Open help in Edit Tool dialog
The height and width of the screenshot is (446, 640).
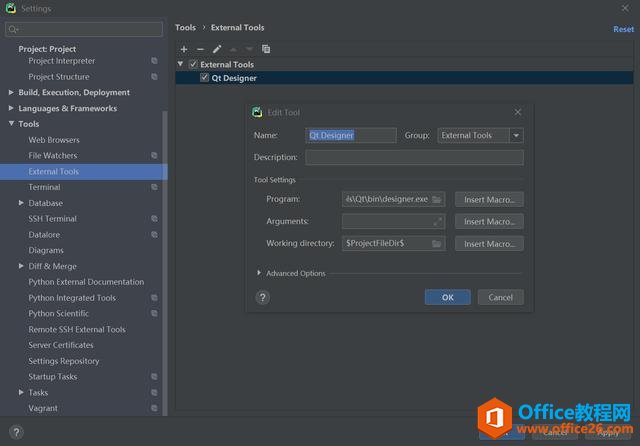pyautogui.click(x=262, y=297)
